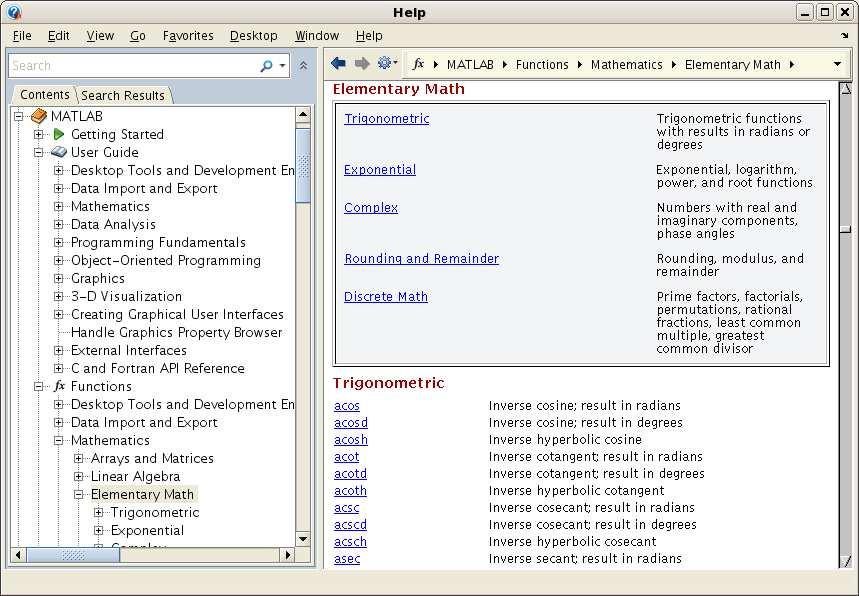859x596 pixels.
Task: Click the back navigation arrow icon
Action: [338, 64]
